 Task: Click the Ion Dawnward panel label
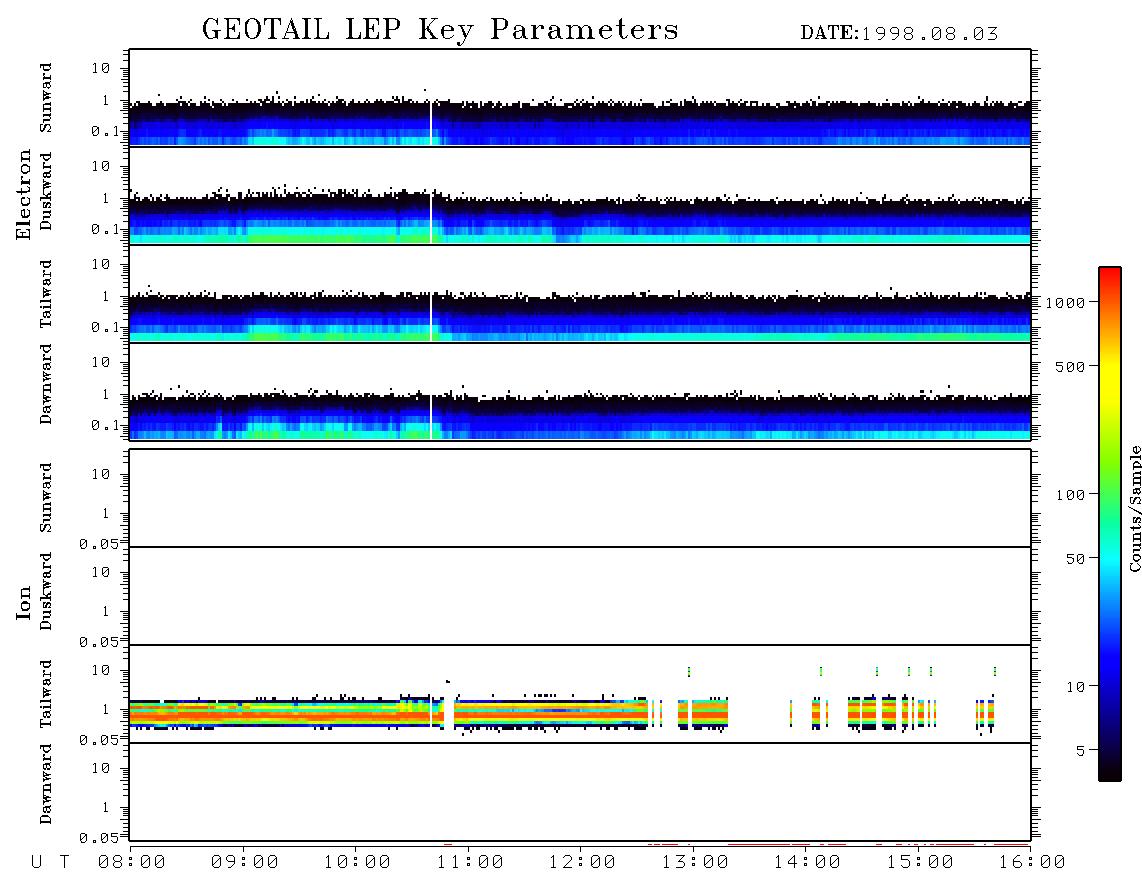(46, 784)
